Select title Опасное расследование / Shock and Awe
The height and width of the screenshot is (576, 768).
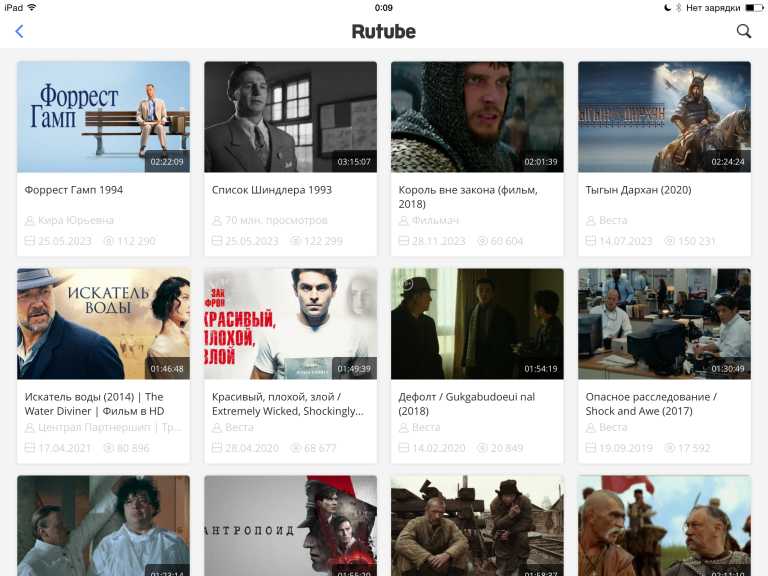[x=651, y=404]
